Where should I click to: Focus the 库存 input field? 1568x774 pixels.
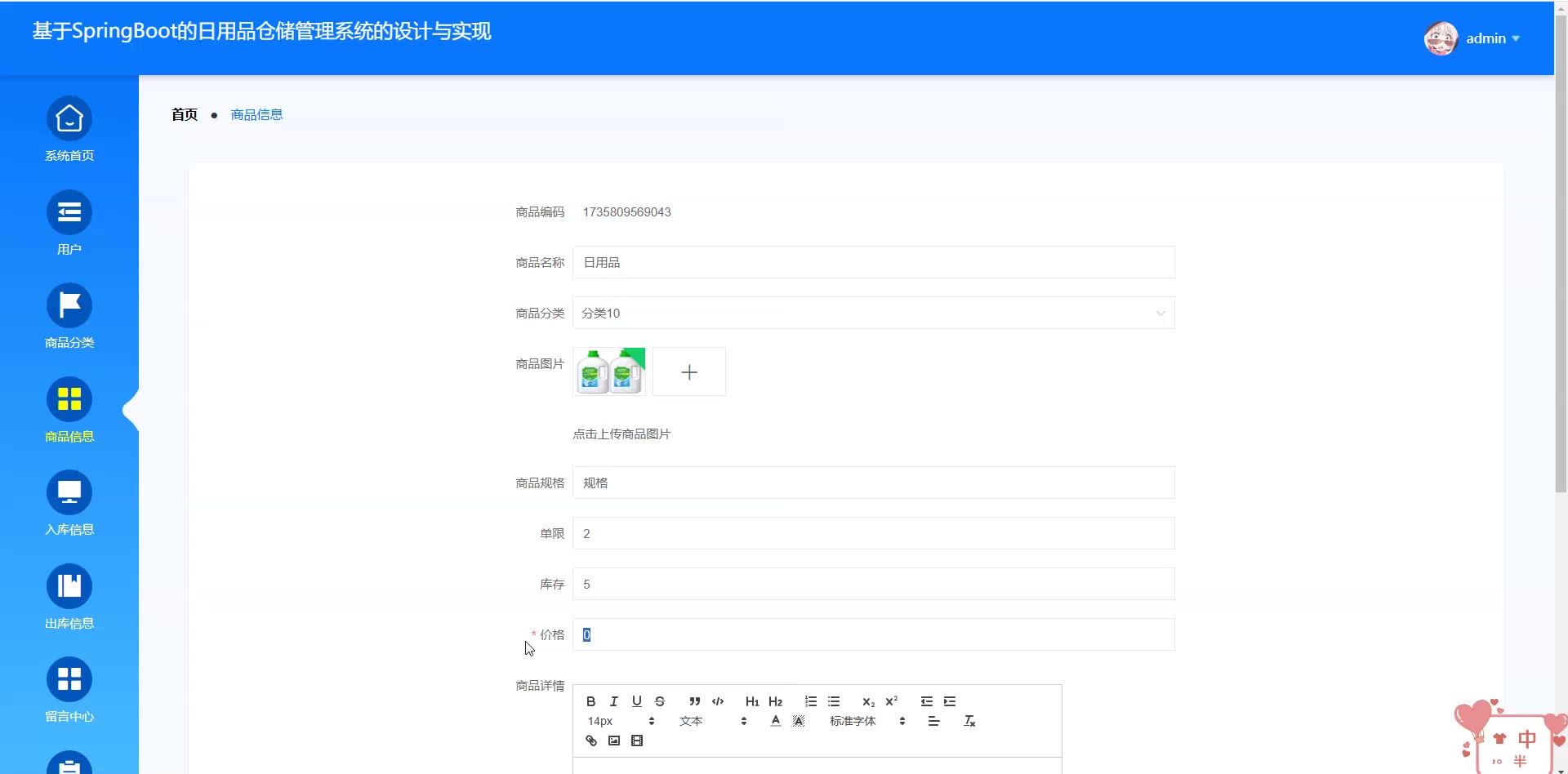tap(873, 584)
